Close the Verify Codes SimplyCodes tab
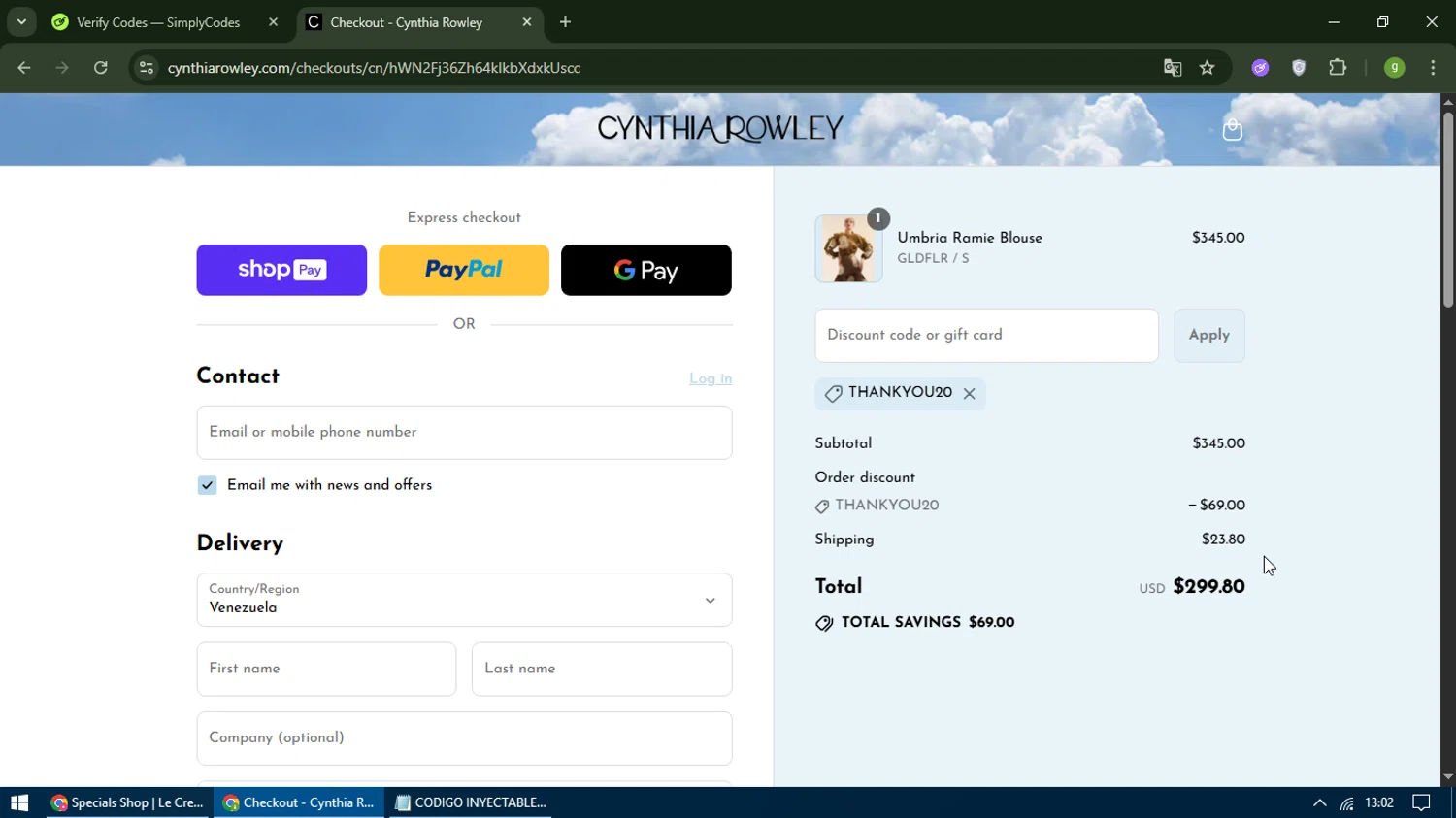 pyautogui.click(x=273, y=22)
